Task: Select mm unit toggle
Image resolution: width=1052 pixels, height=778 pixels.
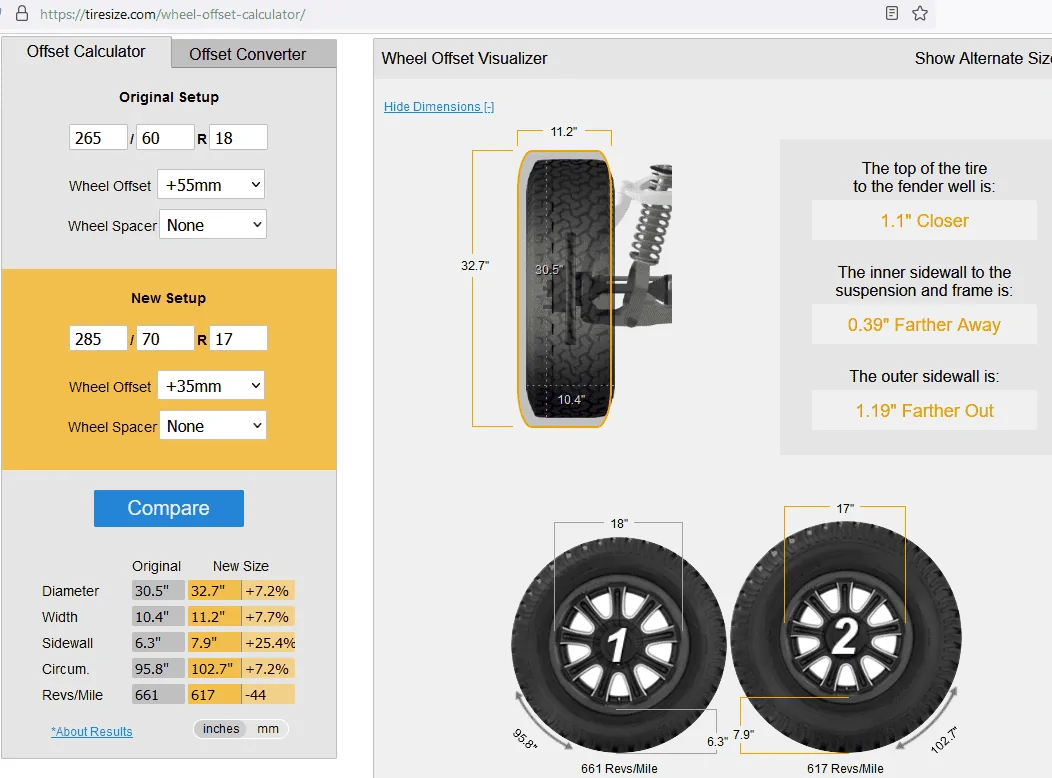Action: pos(268,728)
